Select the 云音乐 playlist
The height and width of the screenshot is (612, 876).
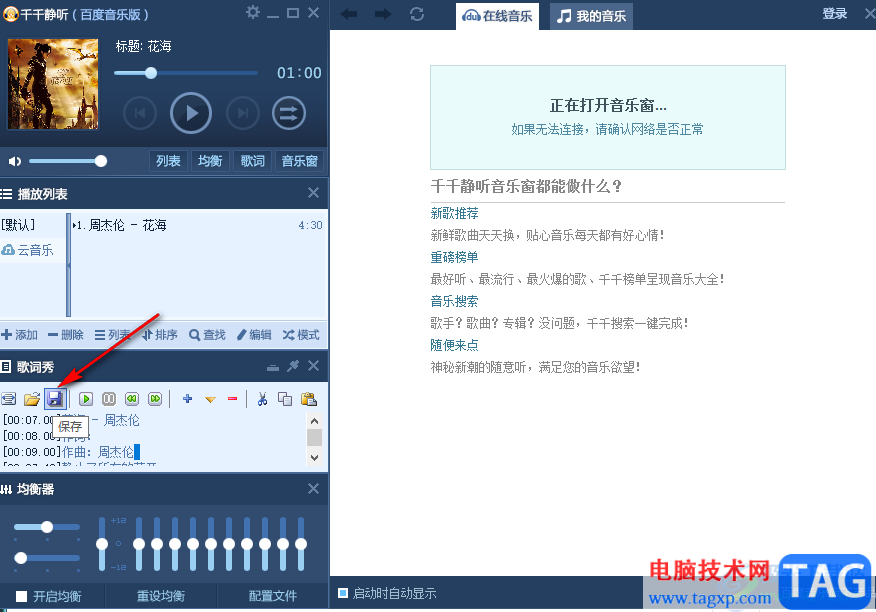coord(27,250)
